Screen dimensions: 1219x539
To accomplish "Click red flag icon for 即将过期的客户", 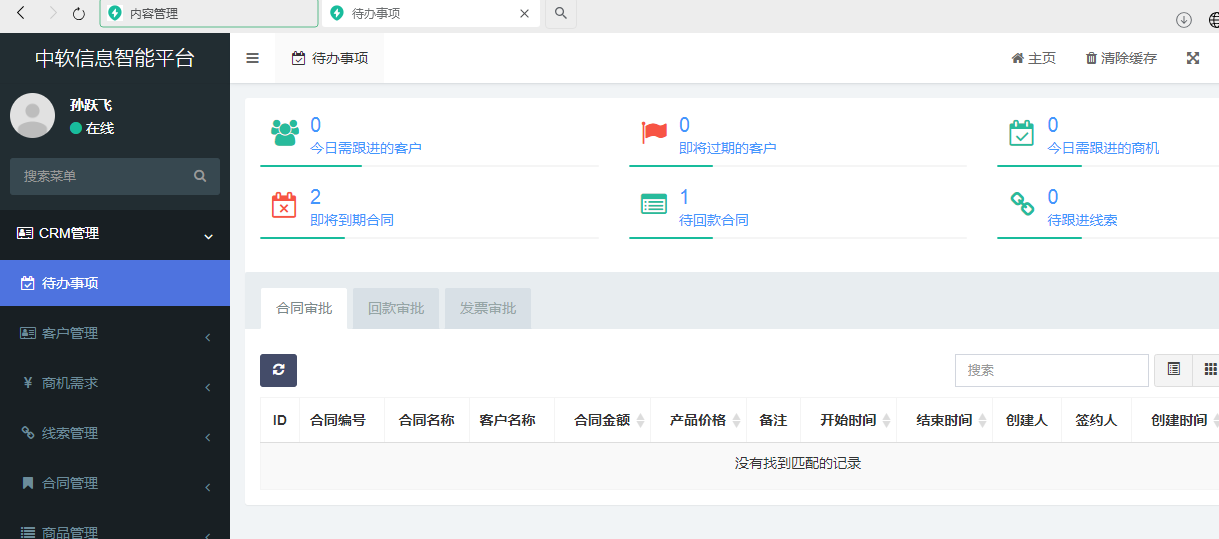I will (x=654, y=132).
